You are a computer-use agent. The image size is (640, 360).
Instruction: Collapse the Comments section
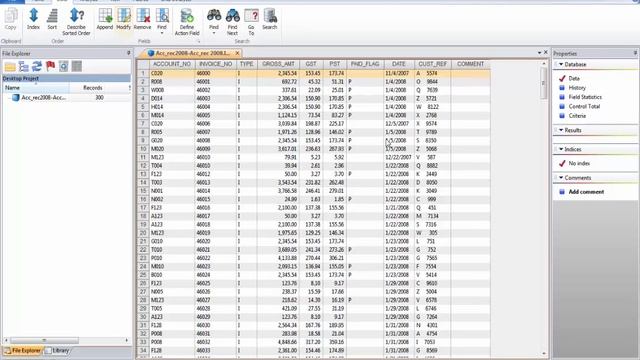tap(561, 178)
